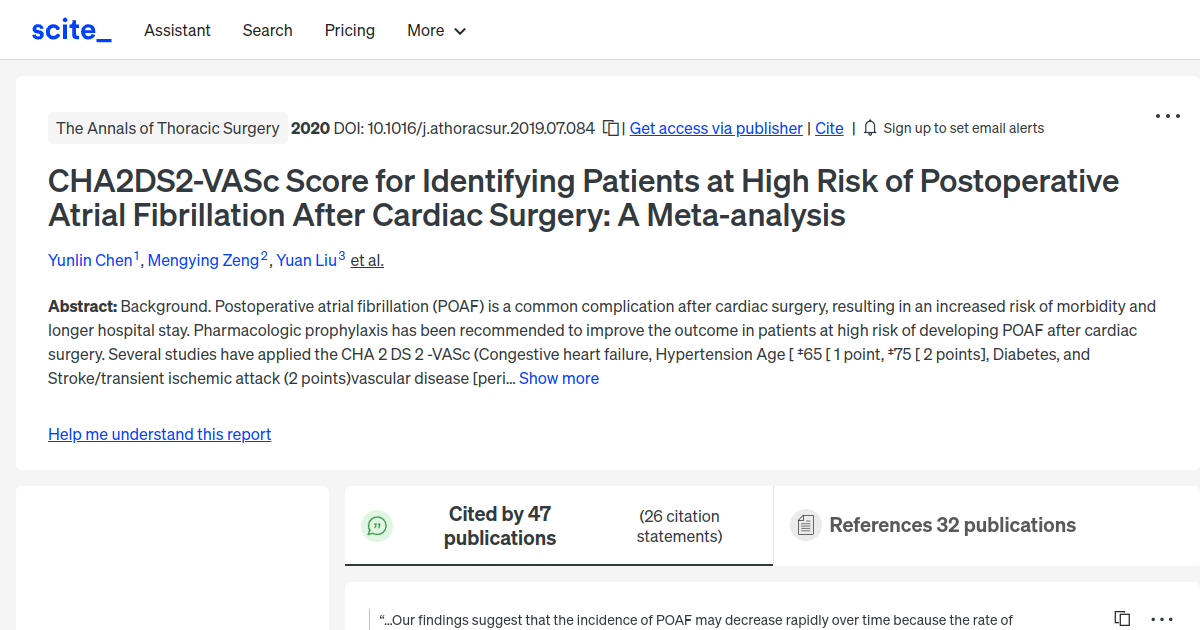Expand et al. to see all authors

coord(367,260)
